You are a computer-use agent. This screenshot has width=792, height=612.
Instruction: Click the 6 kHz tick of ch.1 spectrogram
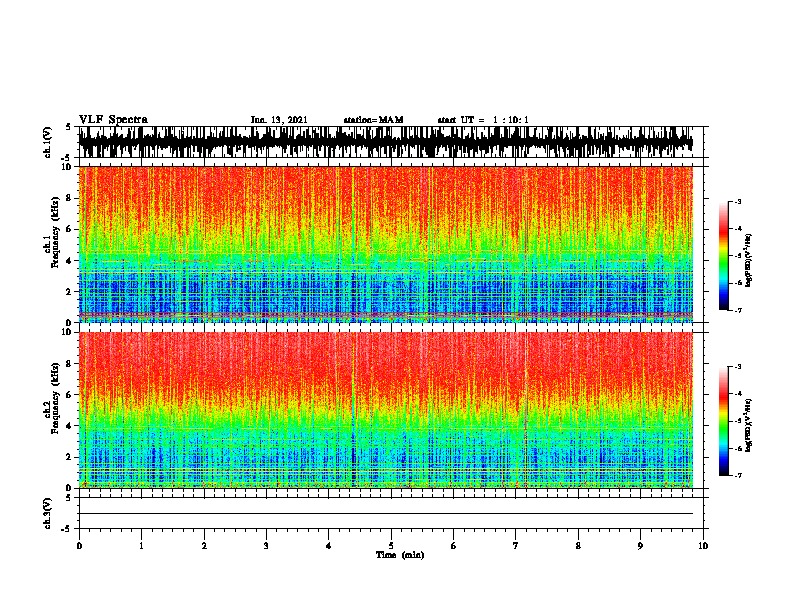[69, 229]
